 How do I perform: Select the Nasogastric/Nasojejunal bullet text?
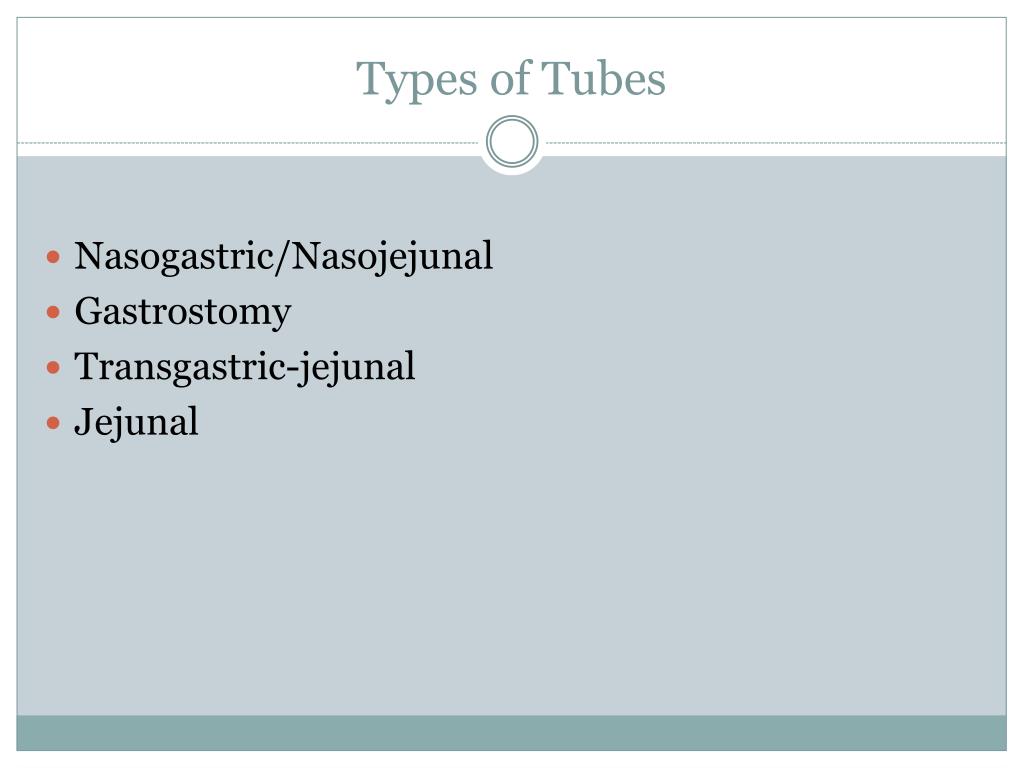pyautogui.click(x=283, y=257)
